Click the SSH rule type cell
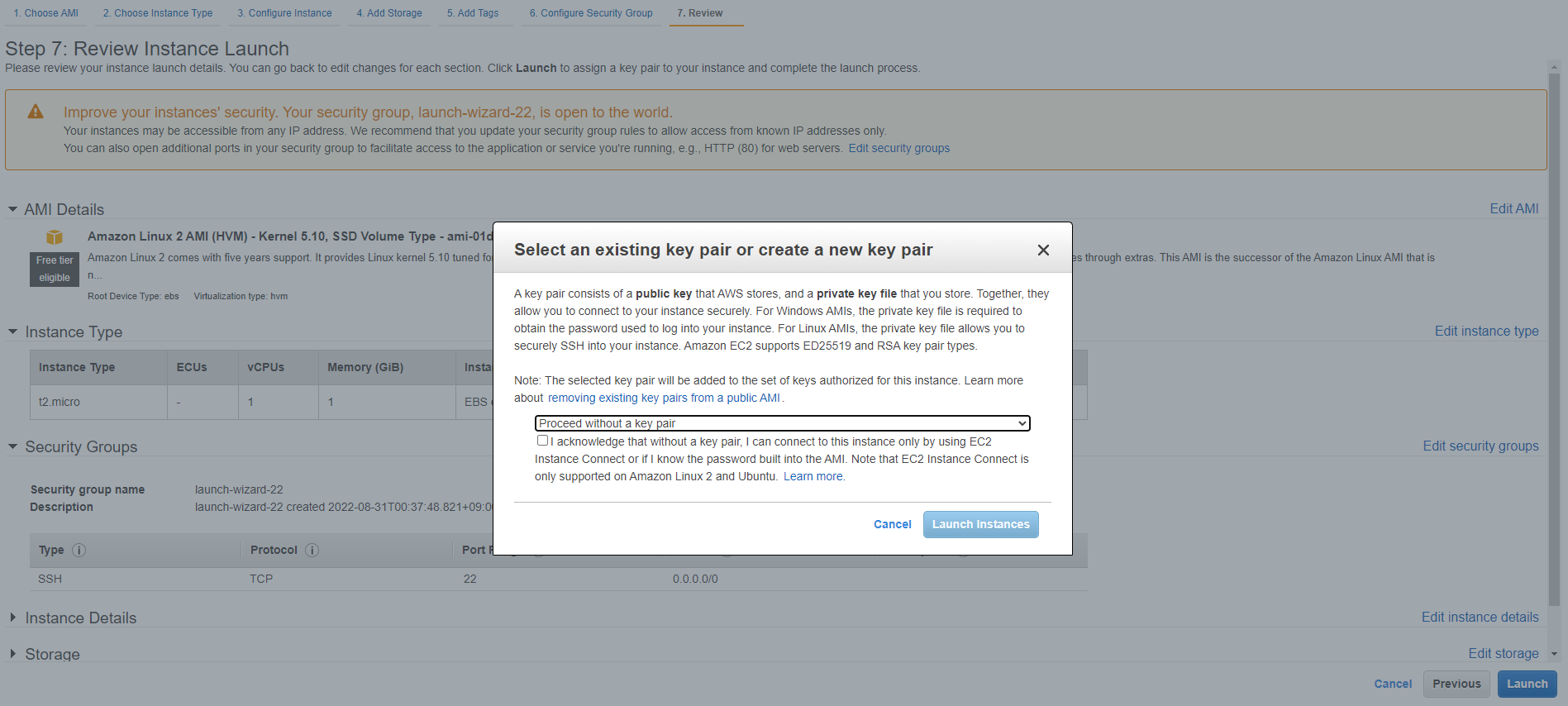1568x706 pixels. tap(50, 579)
